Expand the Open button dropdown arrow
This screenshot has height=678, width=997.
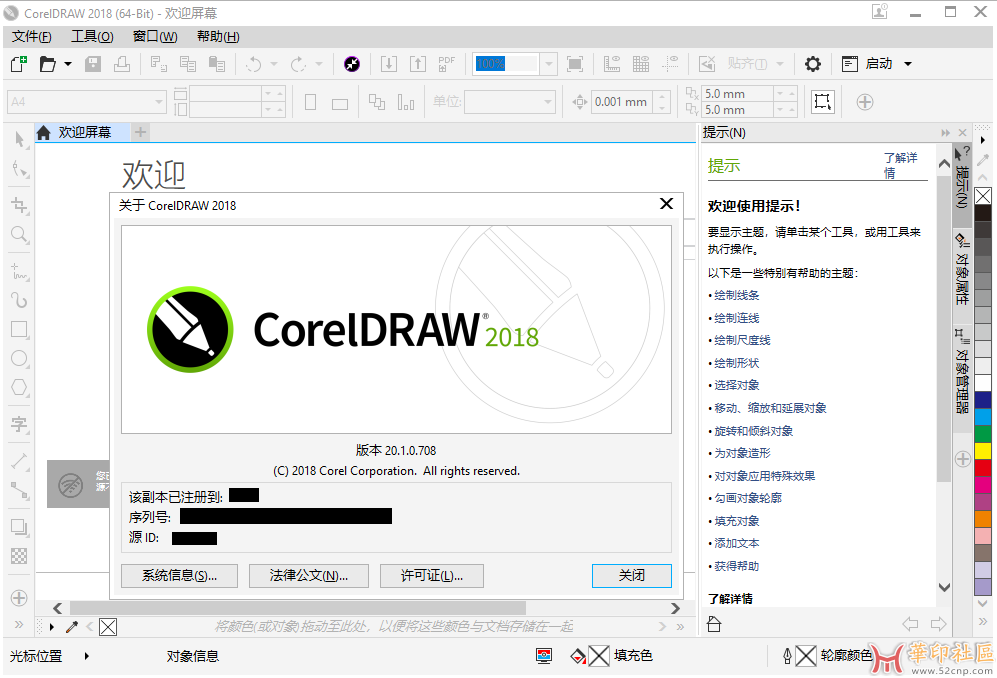pos(68,64)
